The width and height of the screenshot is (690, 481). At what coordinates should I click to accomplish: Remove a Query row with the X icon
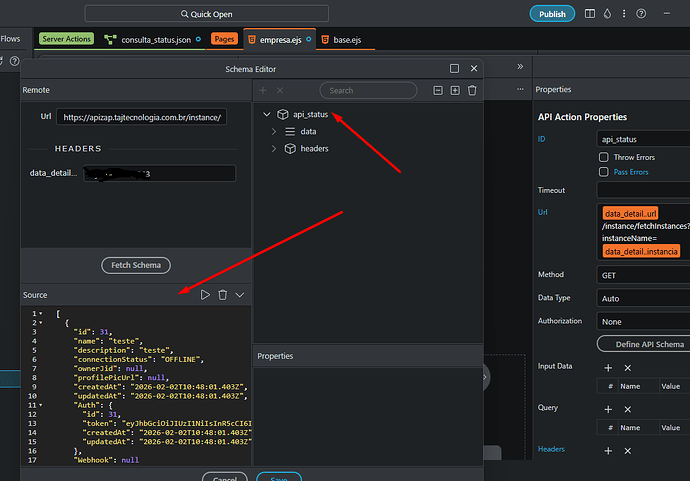click(x=628, y=409)
